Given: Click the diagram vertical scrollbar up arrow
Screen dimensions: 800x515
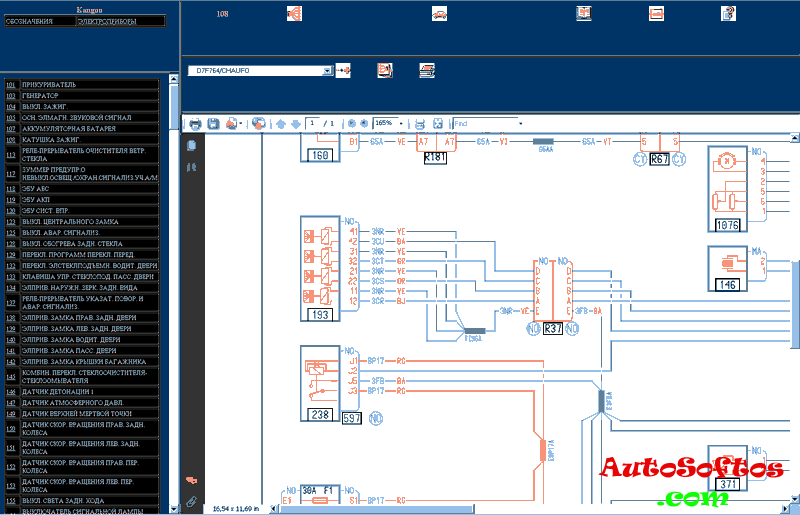Looking at the screenshot, I should point(795,138).
